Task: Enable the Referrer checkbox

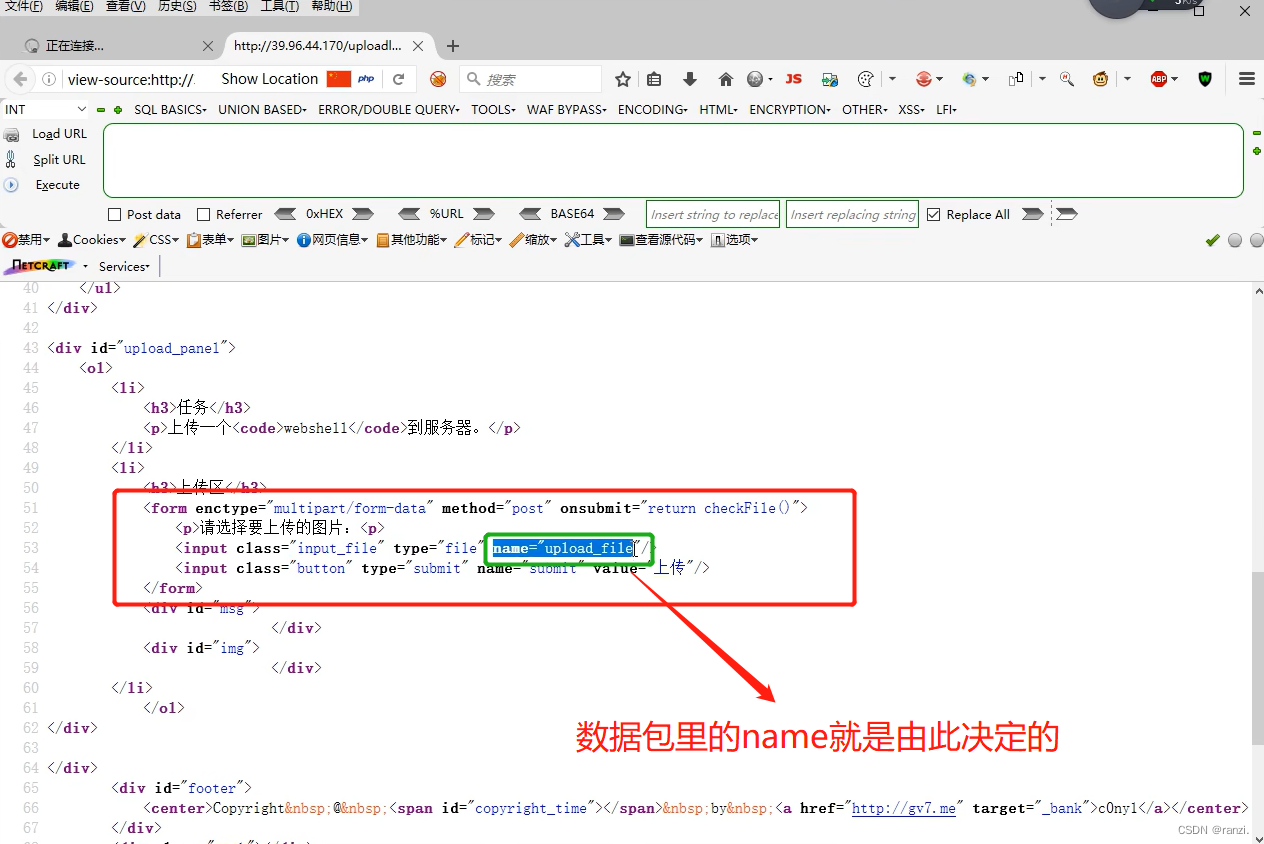Action: click(204, 215)
